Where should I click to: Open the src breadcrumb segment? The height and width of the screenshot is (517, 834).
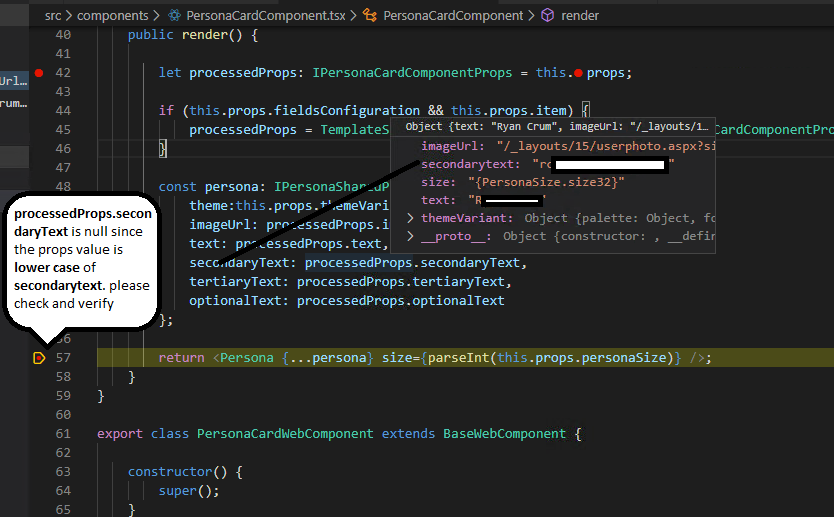53,16
